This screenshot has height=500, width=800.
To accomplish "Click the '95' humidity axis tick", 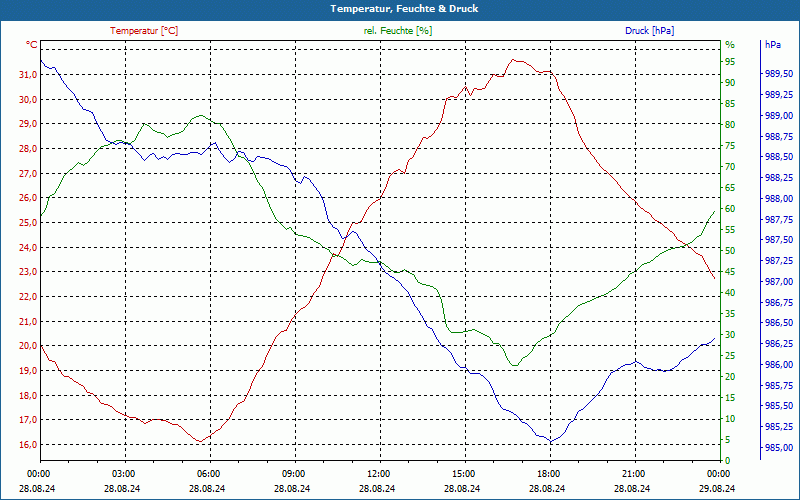I will (x=731, y=62).
